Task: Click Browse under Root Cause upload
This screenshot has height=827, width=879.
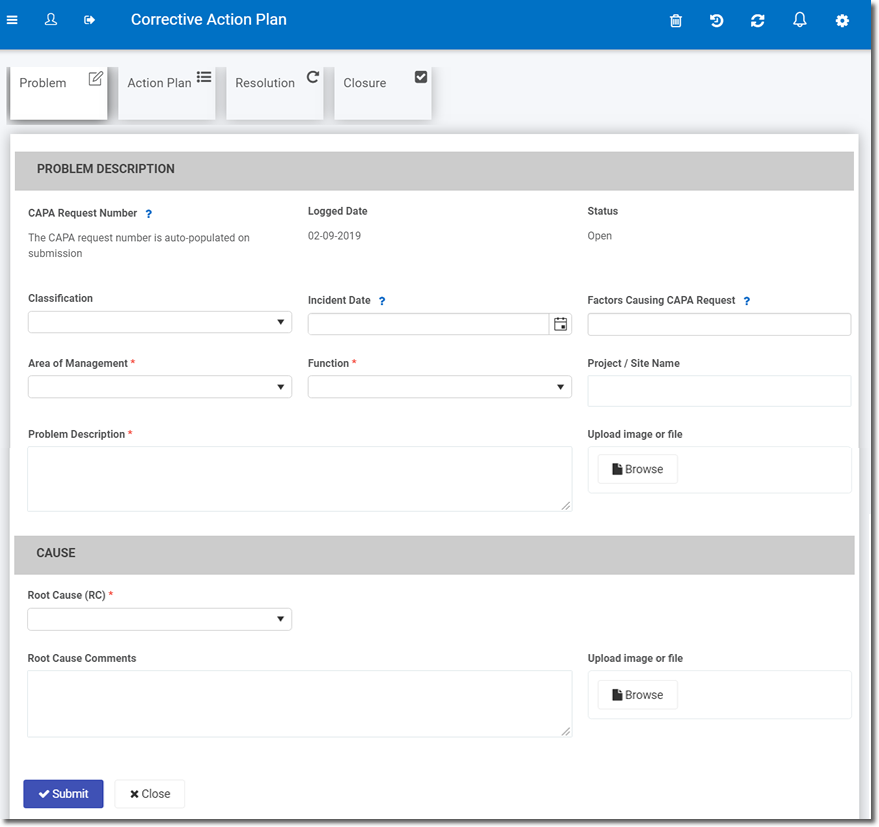Action: [637, 695]
